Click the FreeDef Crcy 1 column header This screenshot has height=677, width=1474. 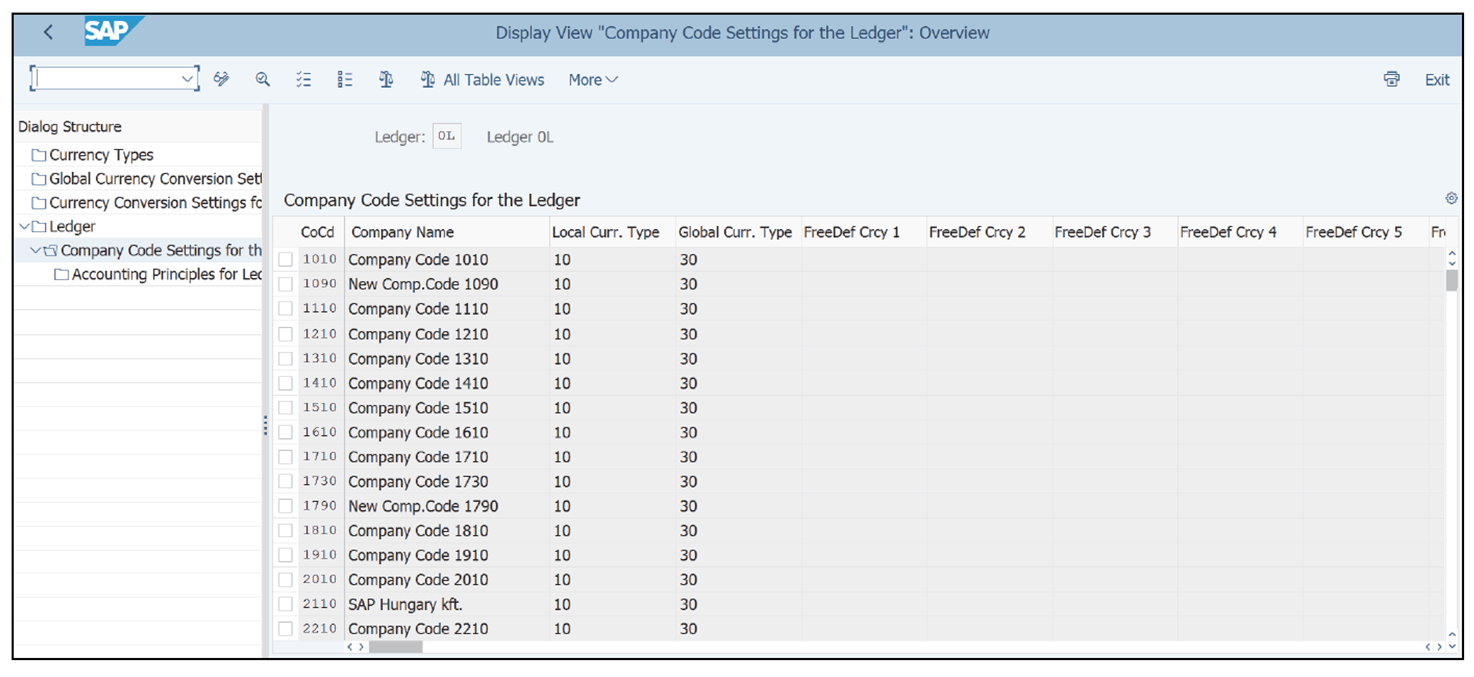coord(864,232)
